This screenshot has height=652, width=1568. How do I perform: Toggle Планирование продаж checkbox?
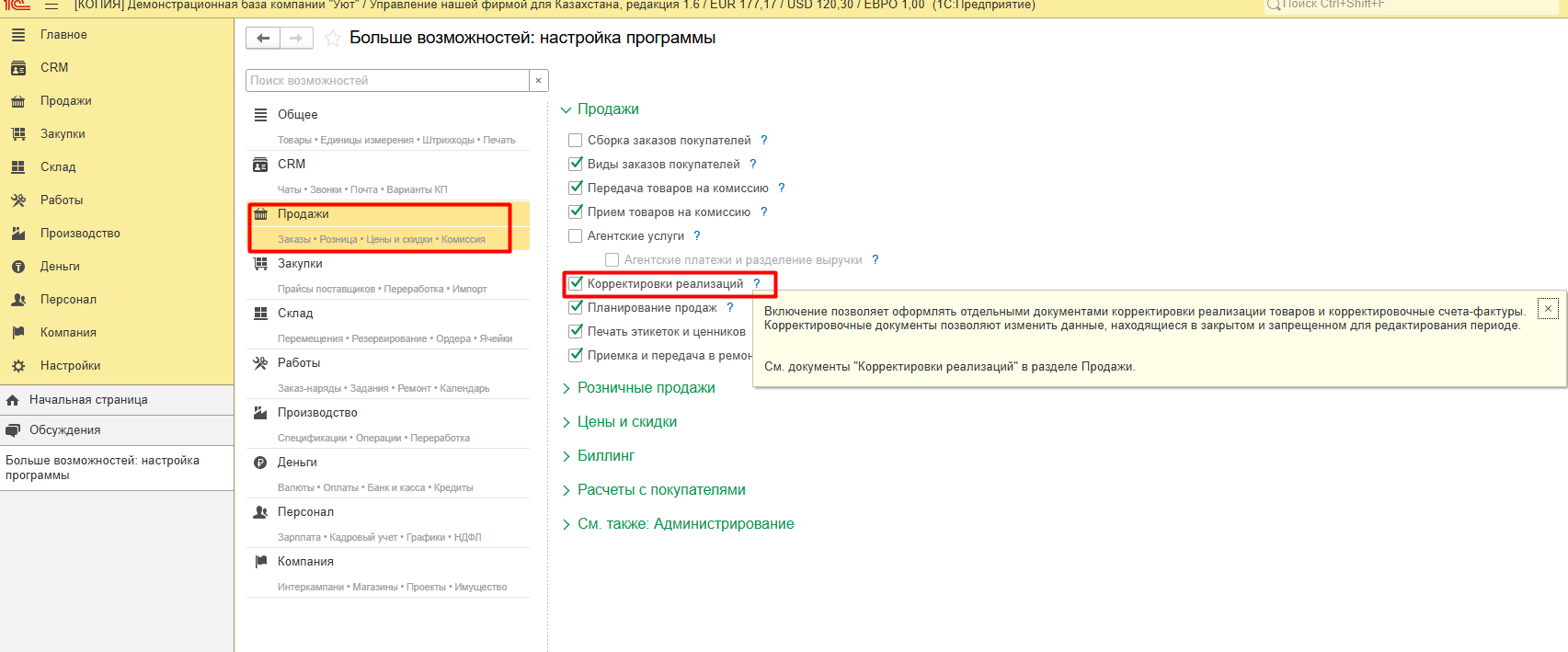576,308
